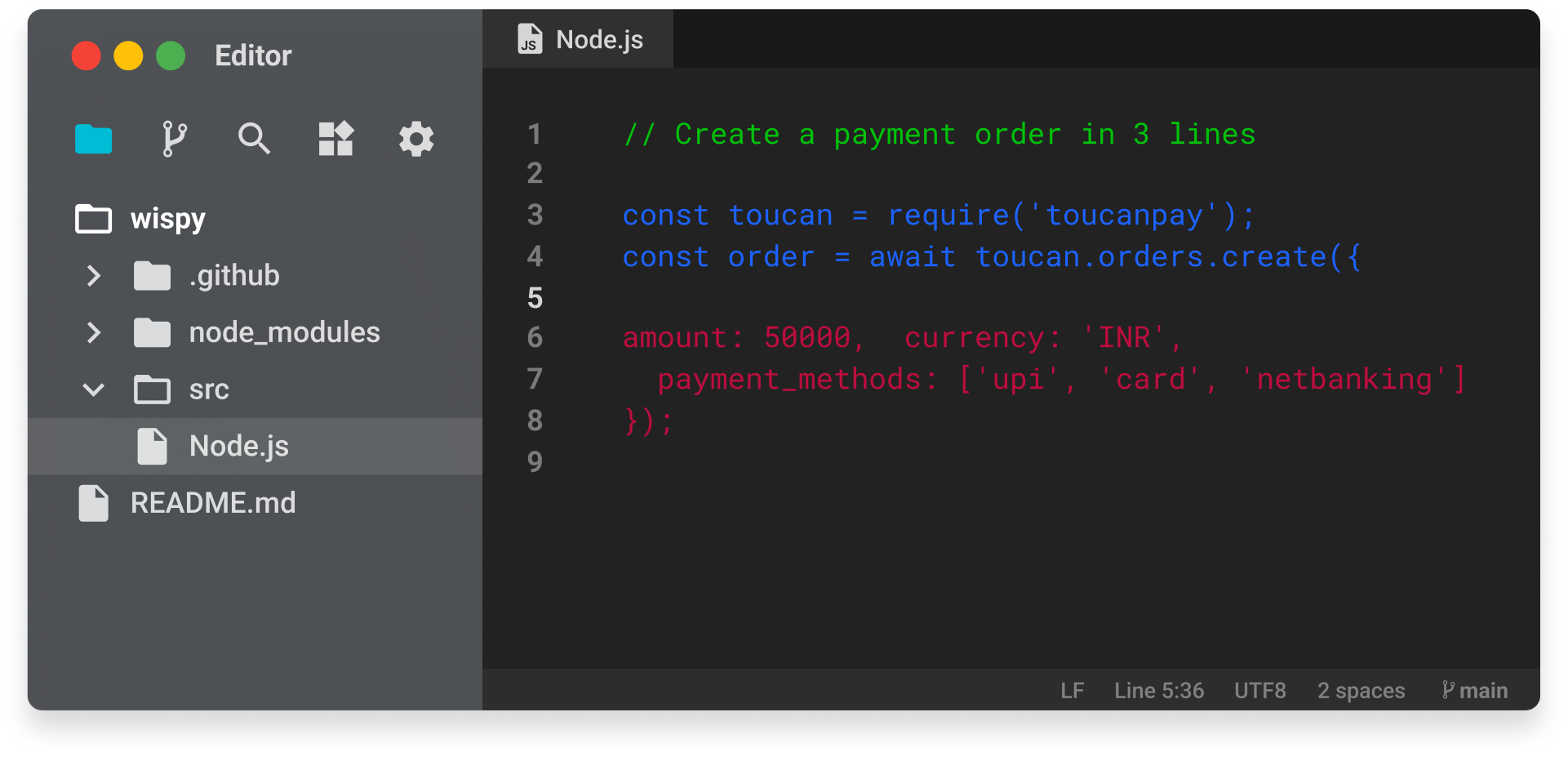Click line number 5 in the gutter
Viewport: 1568px width, 757px height.
[x=535, y=298]
